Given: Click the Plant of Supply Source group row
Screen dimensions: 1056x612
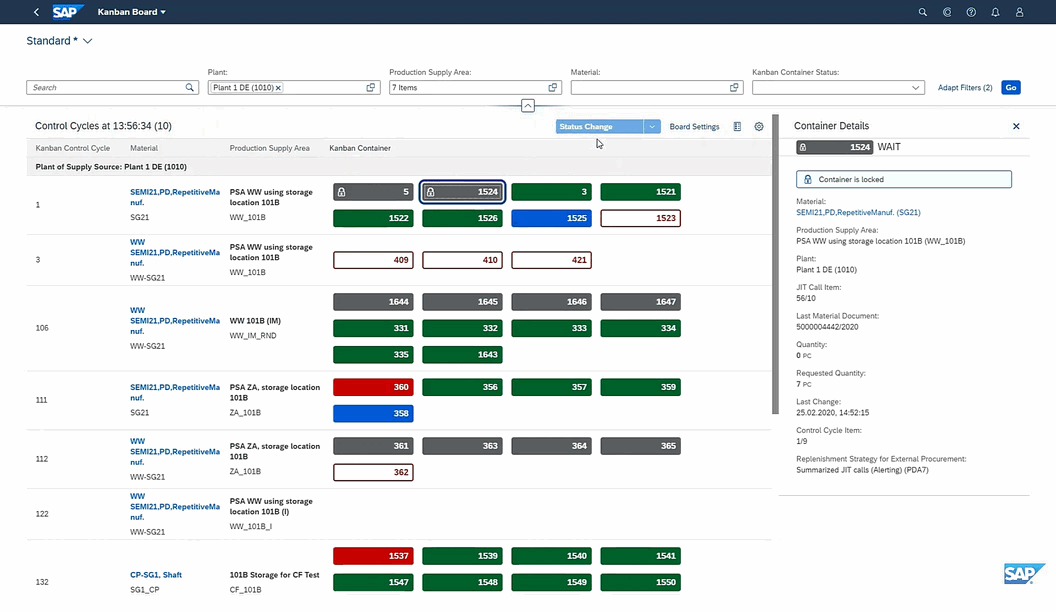Looking at the screenshot, I should pos(399,167).
